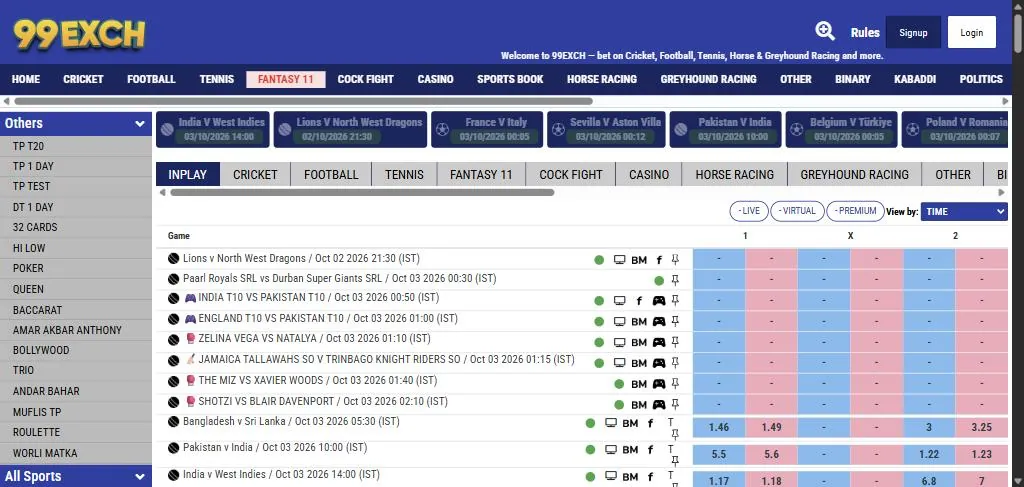This screenshot has width=1024, height=487.
Task: Open ROULETTE in the sidebar
Action: [76, 432]
